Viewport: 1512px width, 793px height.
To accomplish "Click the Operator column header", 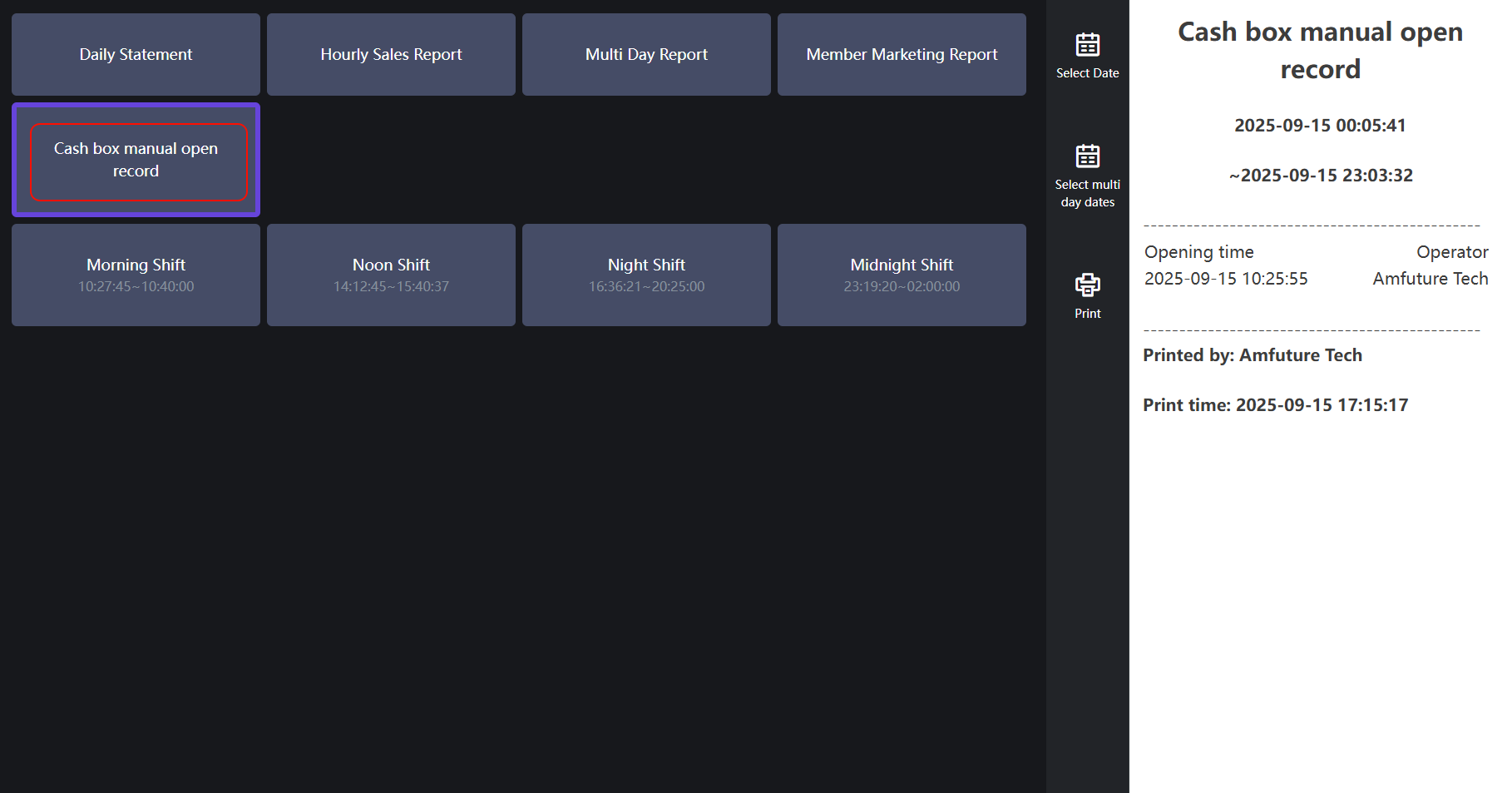I will pos(1452,252).
